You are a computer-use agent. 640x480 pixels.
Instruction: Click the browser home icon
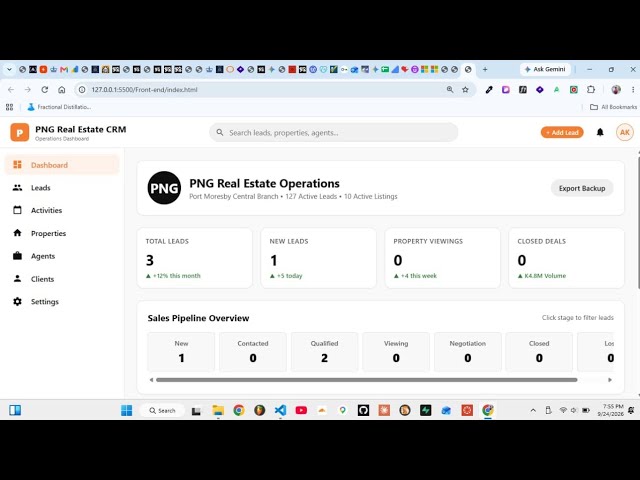click(62, 89)
